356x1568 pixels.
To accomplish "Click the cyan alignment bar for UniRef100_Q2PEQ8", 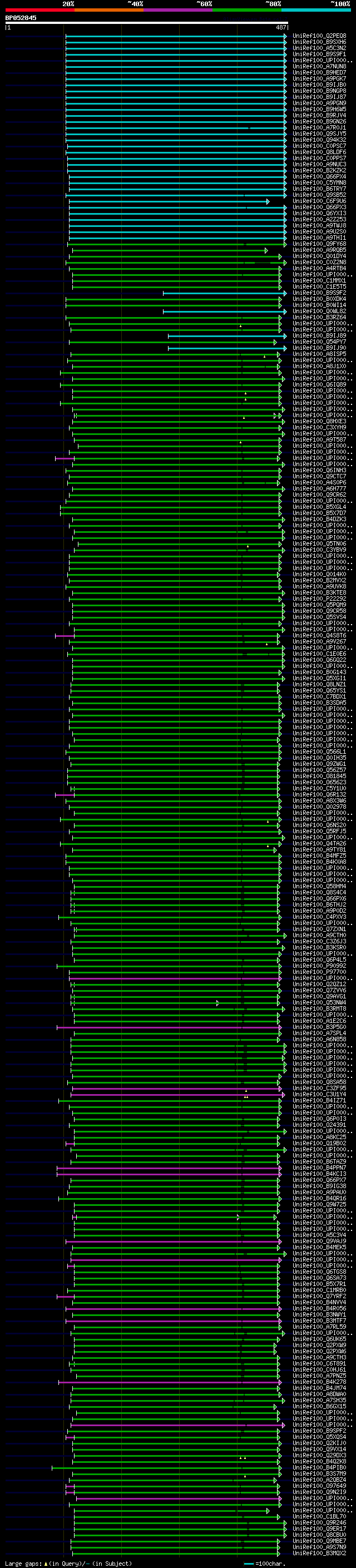I will coord(176,36).
